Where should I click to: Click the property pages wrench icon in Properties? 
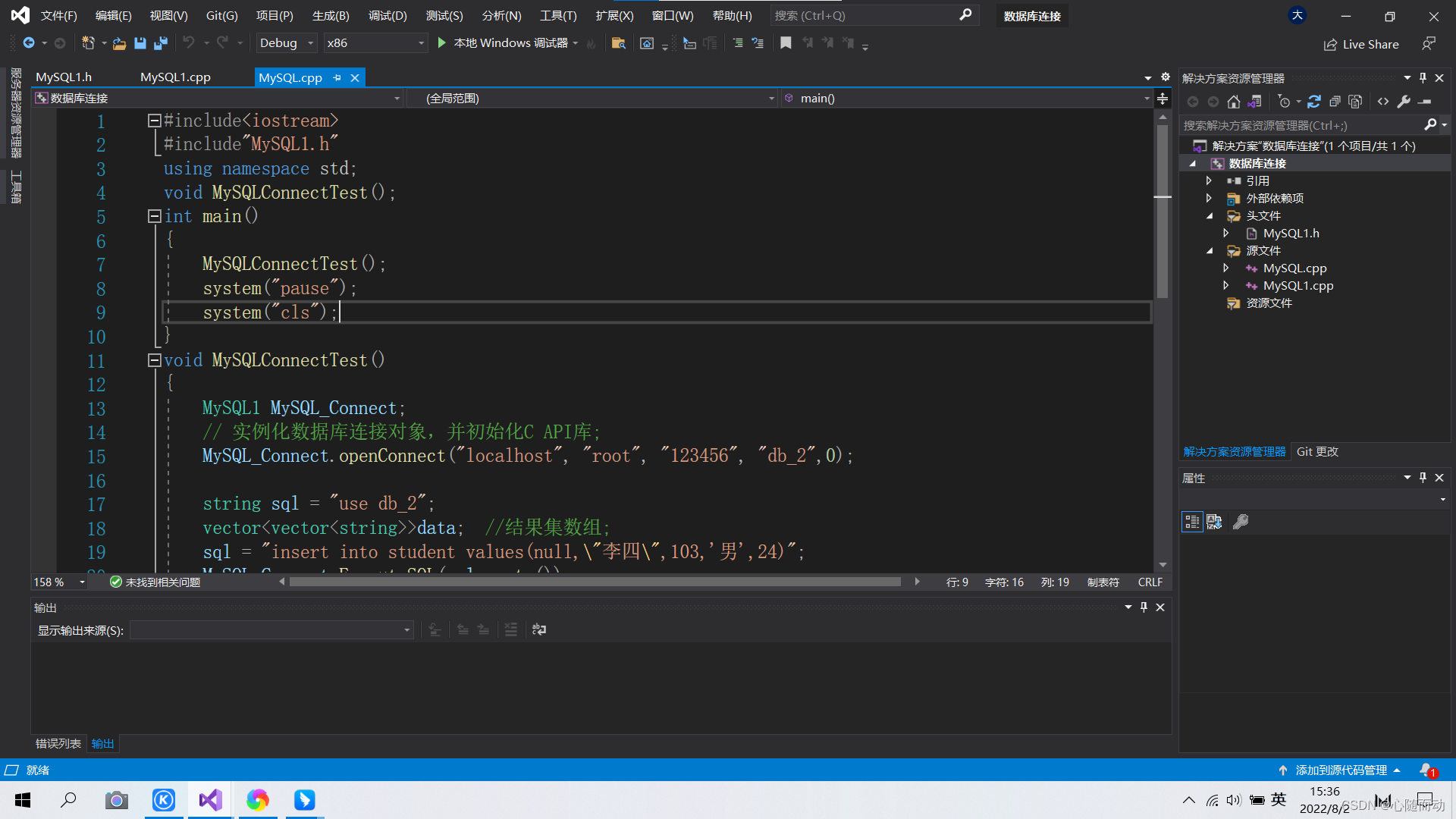point(1241,522)
